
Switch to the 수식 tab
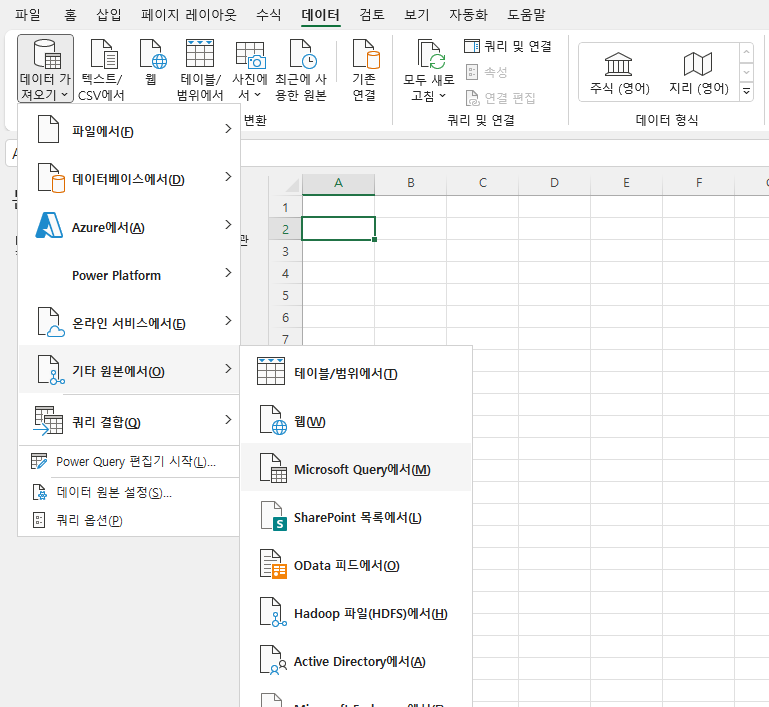269,15
